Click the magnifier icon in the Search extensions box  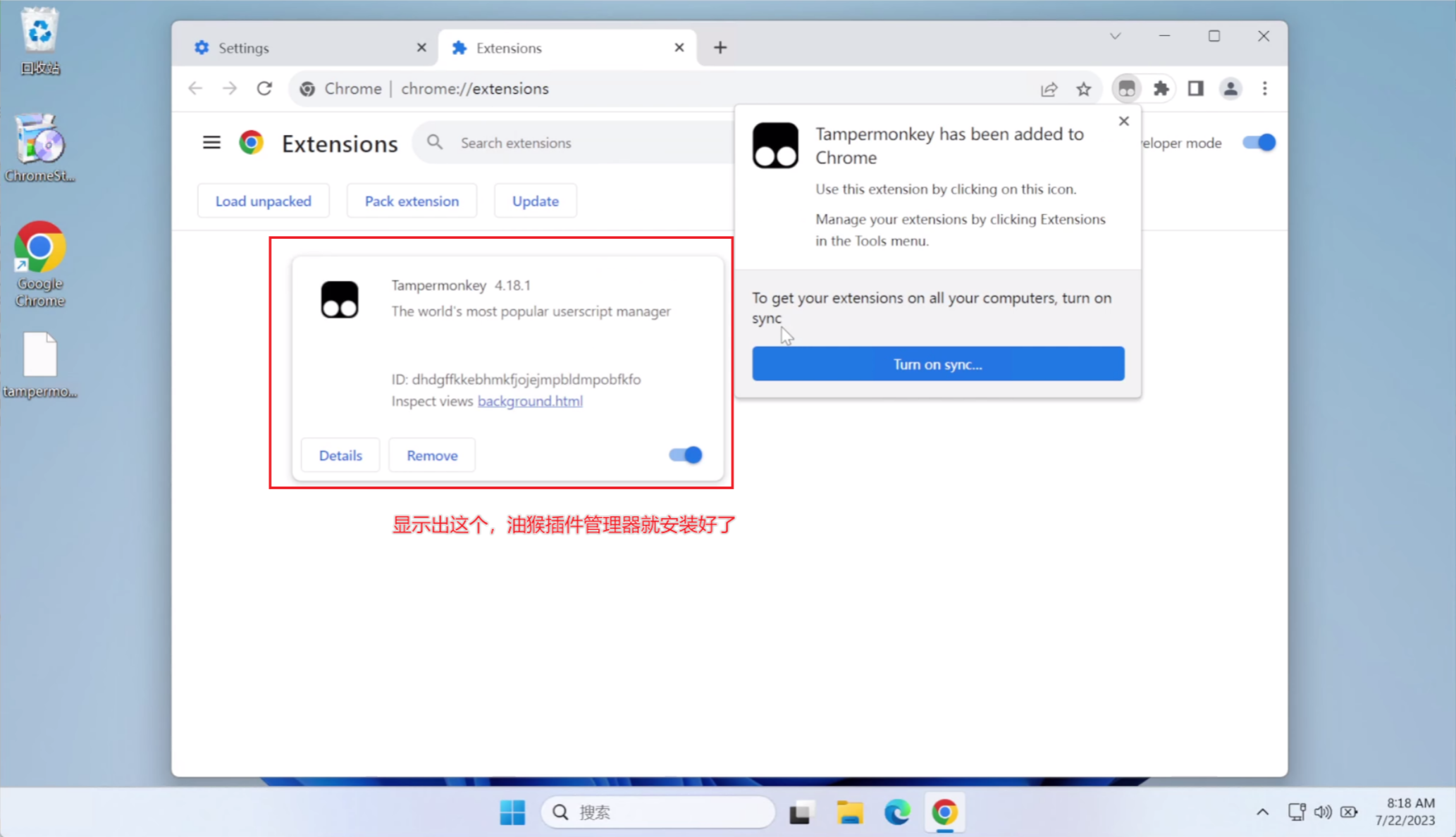click(435, 142)
